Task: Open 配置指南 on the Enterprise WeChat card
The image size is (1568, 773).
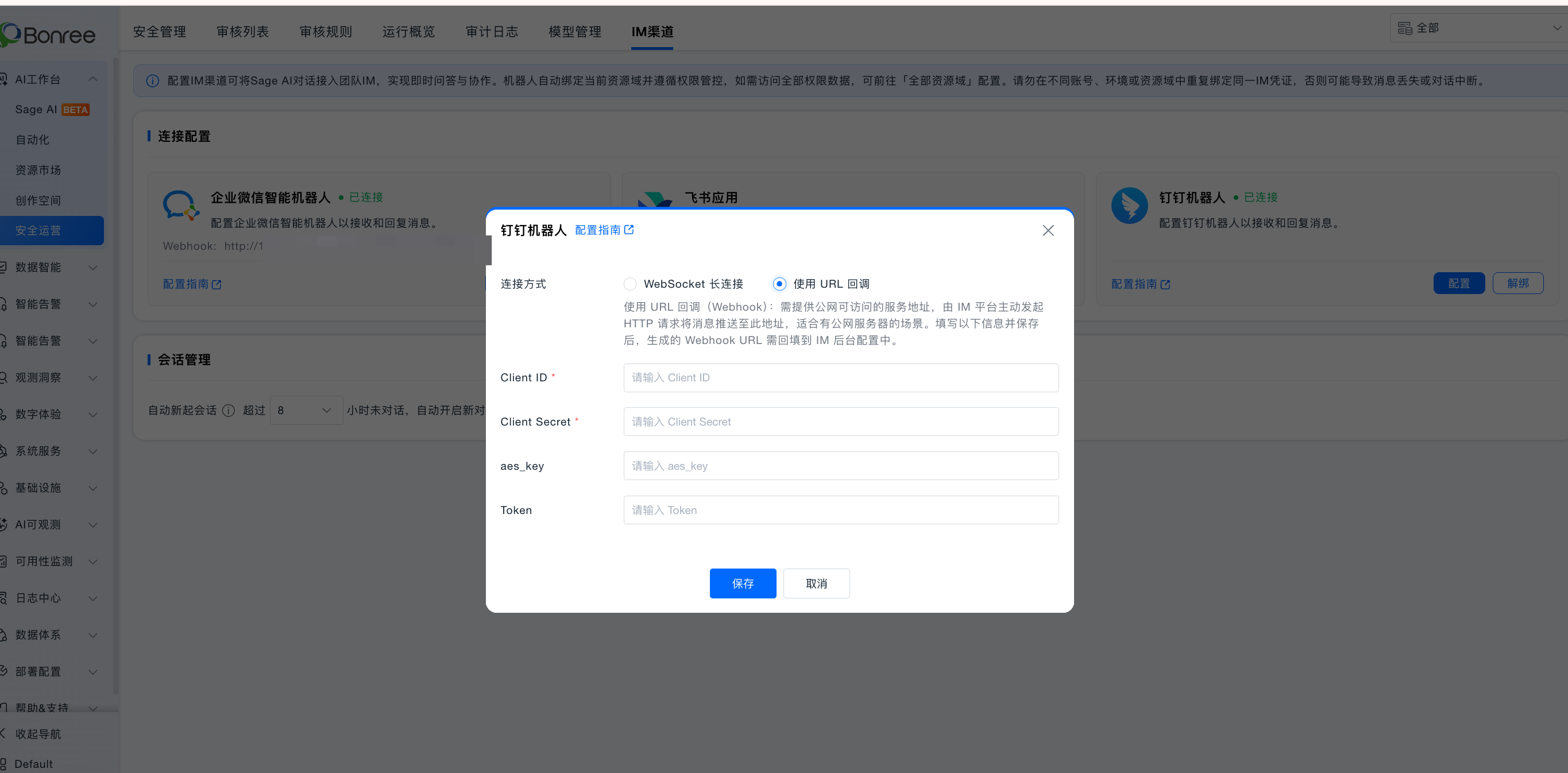Action: click(192, 284)
